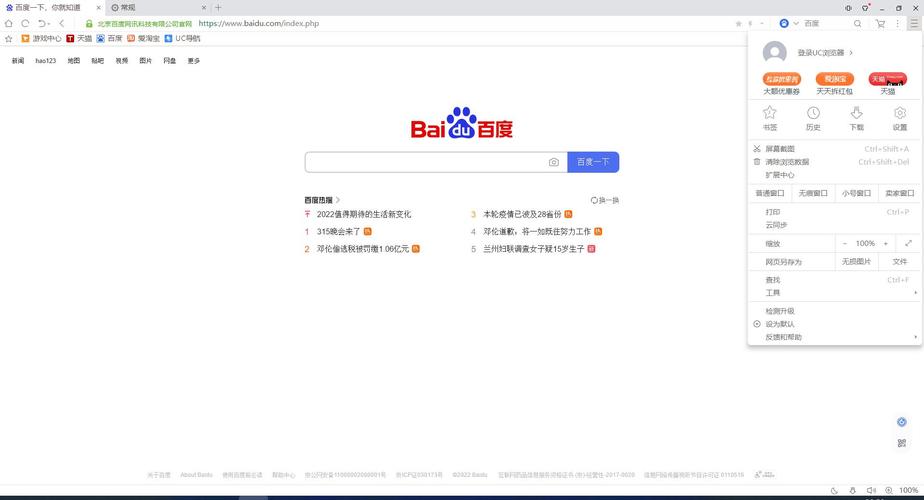Image resolution: width=924 pixels, height=500 pixels.
Task: Click the home button in browser toolbar
Action: pyautogui.click(x=9, y=24)
